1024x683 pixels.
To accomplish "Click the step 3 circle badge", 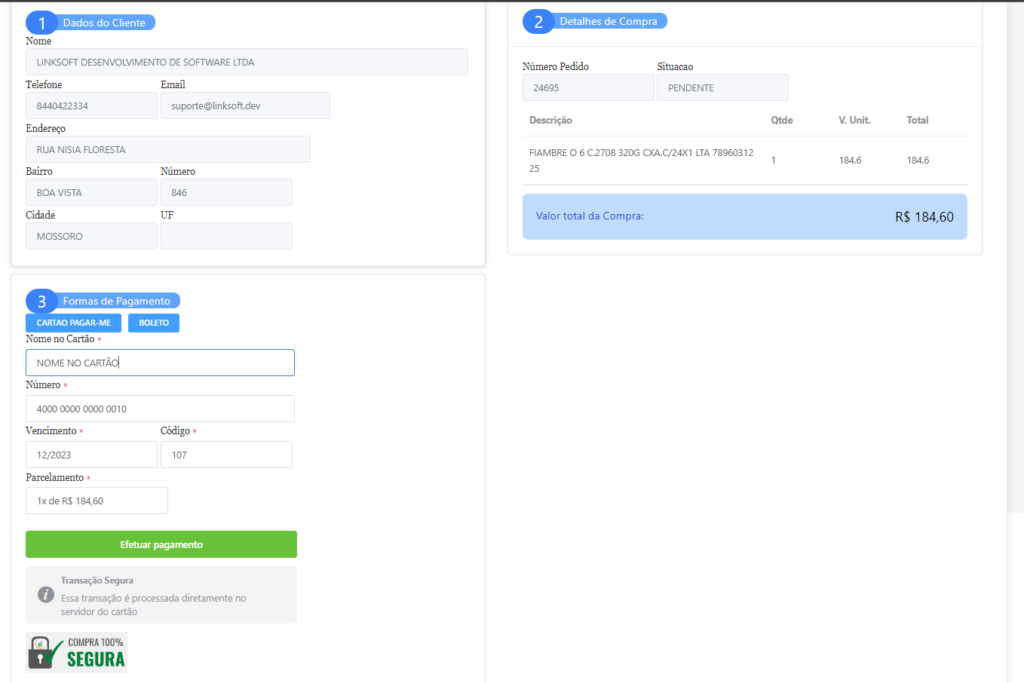I will click(x=41, y=301).
